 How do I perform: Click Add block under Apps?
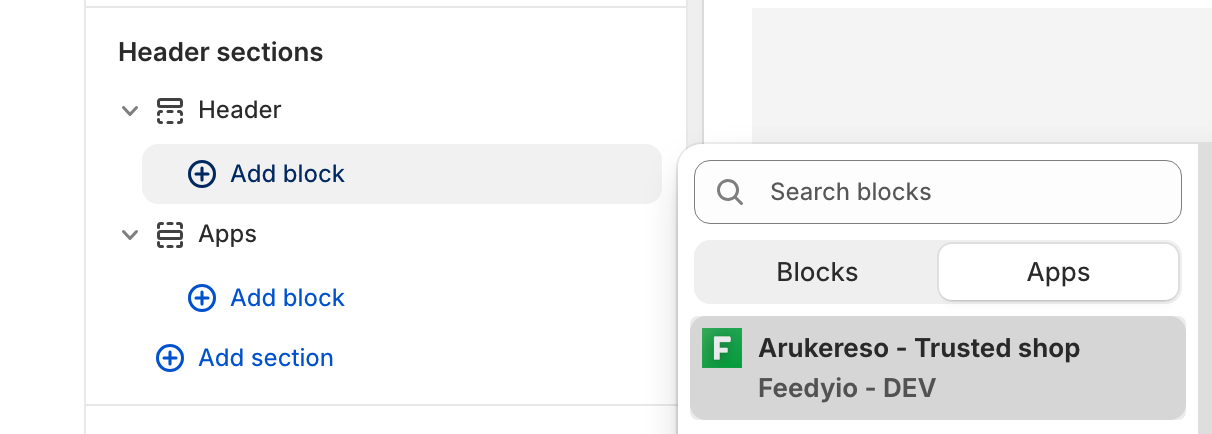pos(287,298)
